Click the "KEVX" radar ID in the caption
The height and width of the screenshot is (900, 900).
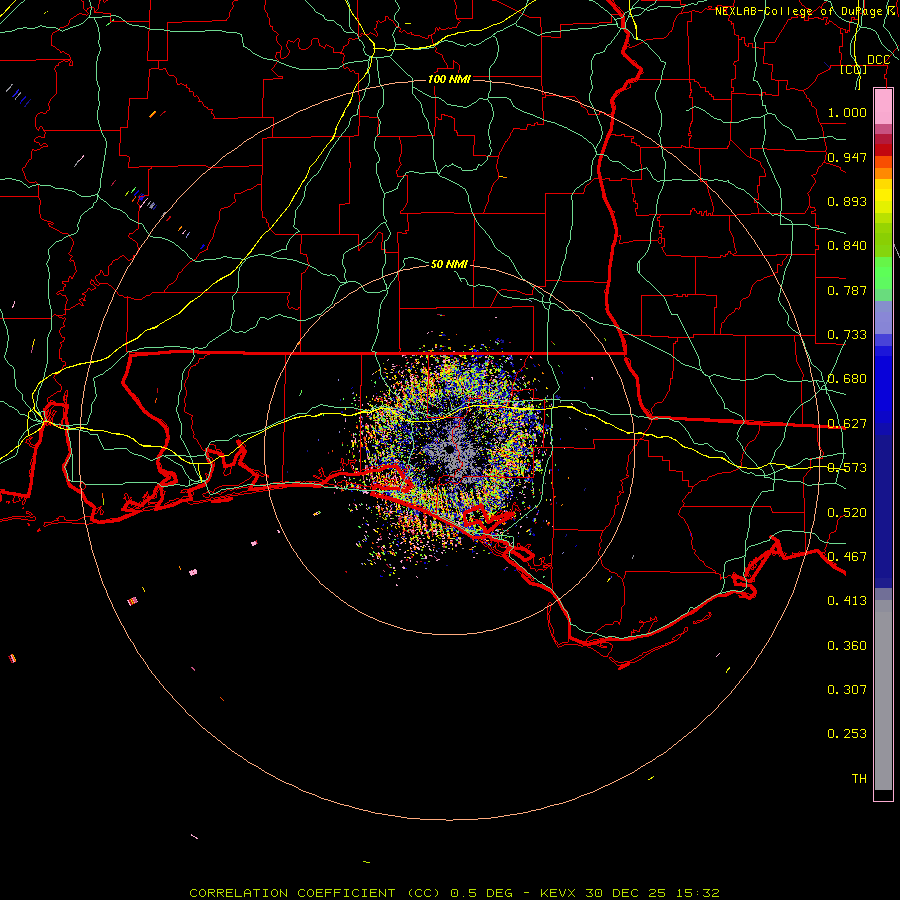559,893
